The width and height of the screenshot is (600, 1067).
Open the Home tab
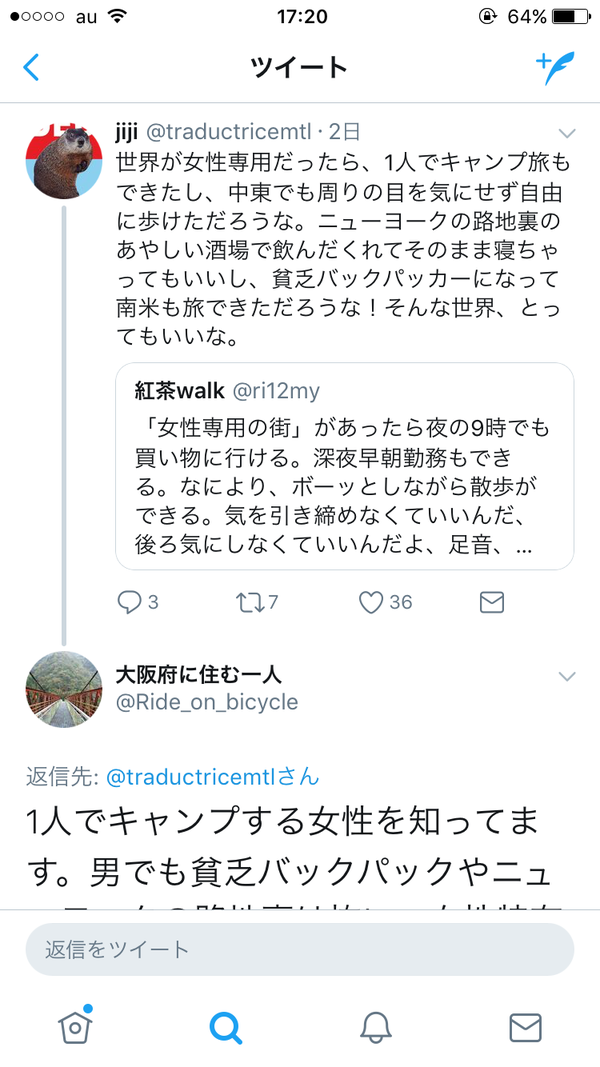pyautogui.click(x=75, y=1026)
